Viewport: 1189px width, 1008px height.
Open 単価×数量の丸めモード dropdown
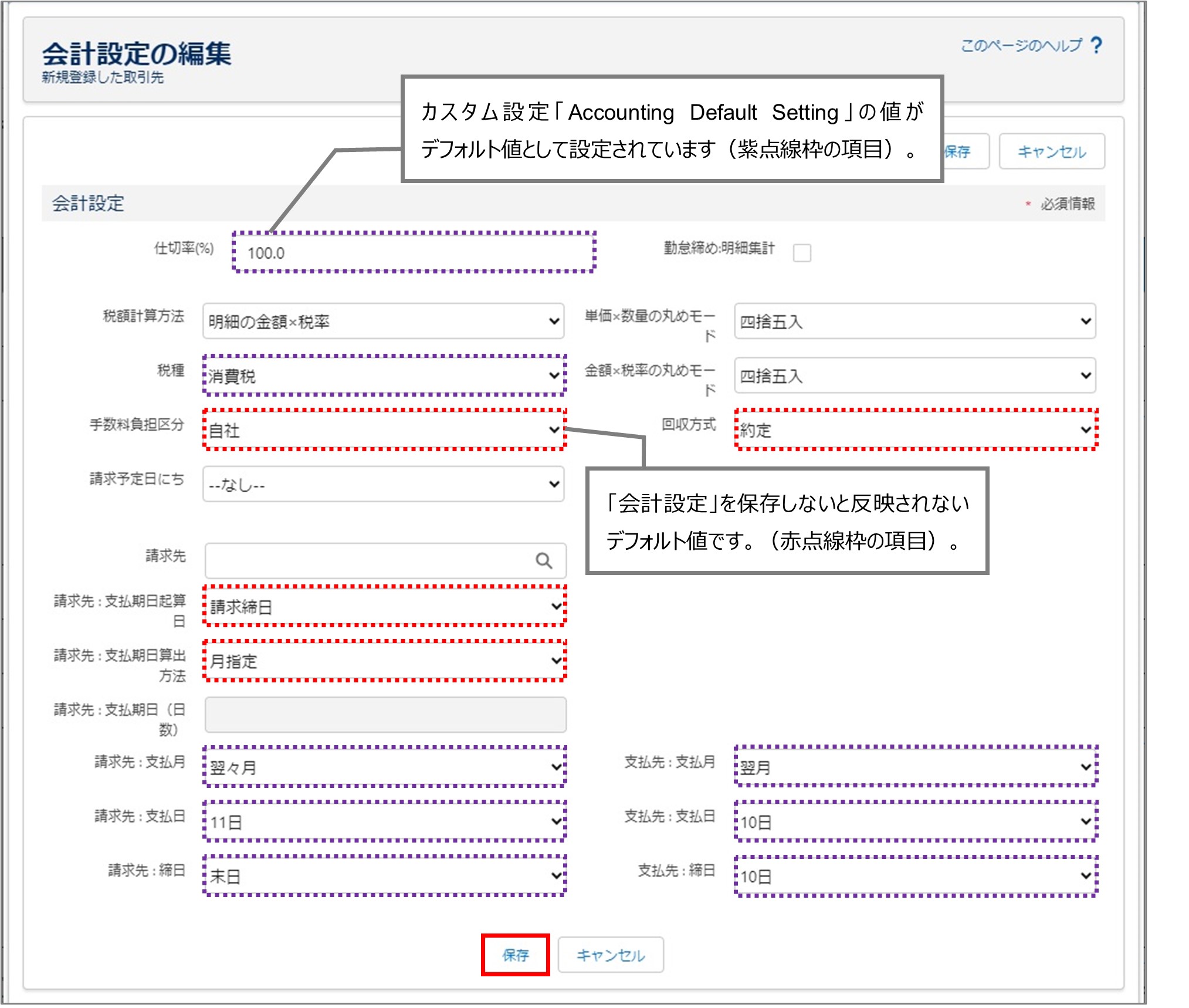(914, 321)
